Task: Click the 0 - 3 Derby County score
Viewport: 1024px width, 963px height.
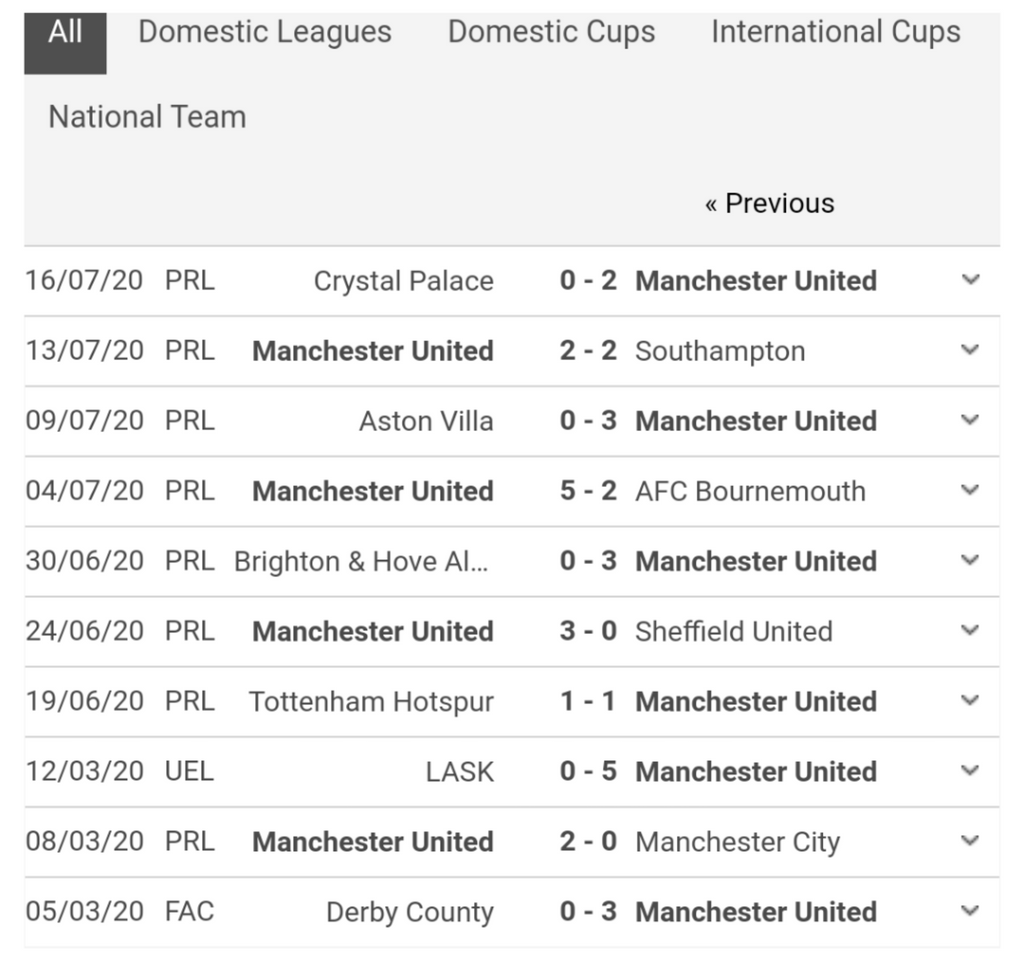Action: point(588,912)
